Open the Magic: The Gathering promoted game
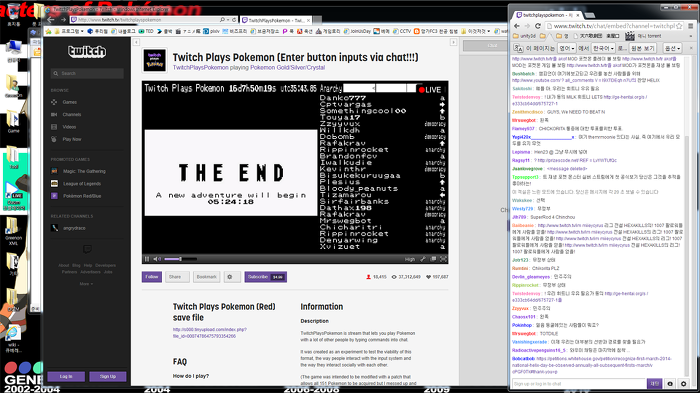This screenshot has width=700, height=393. tap(84, 171)
